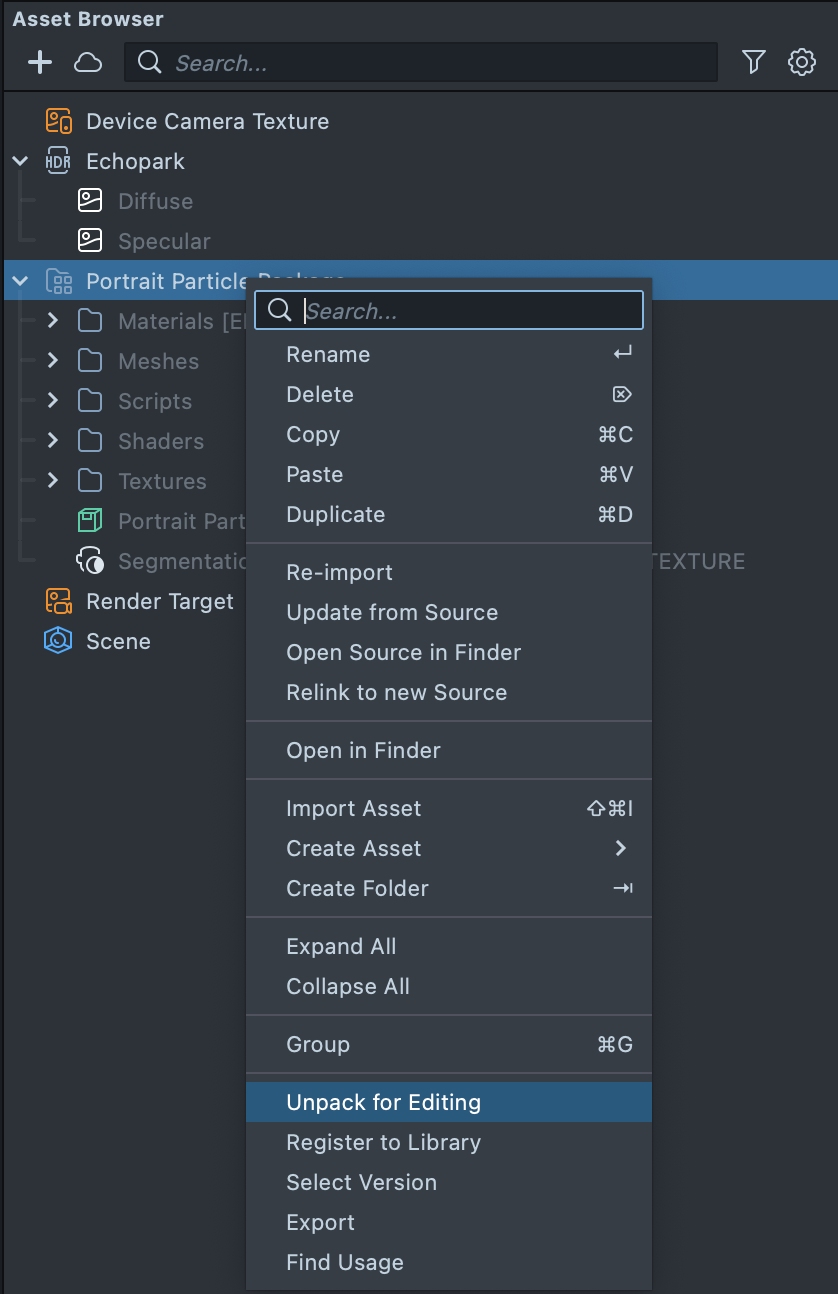Choose Find Usage menu entry

(345, 1262)
